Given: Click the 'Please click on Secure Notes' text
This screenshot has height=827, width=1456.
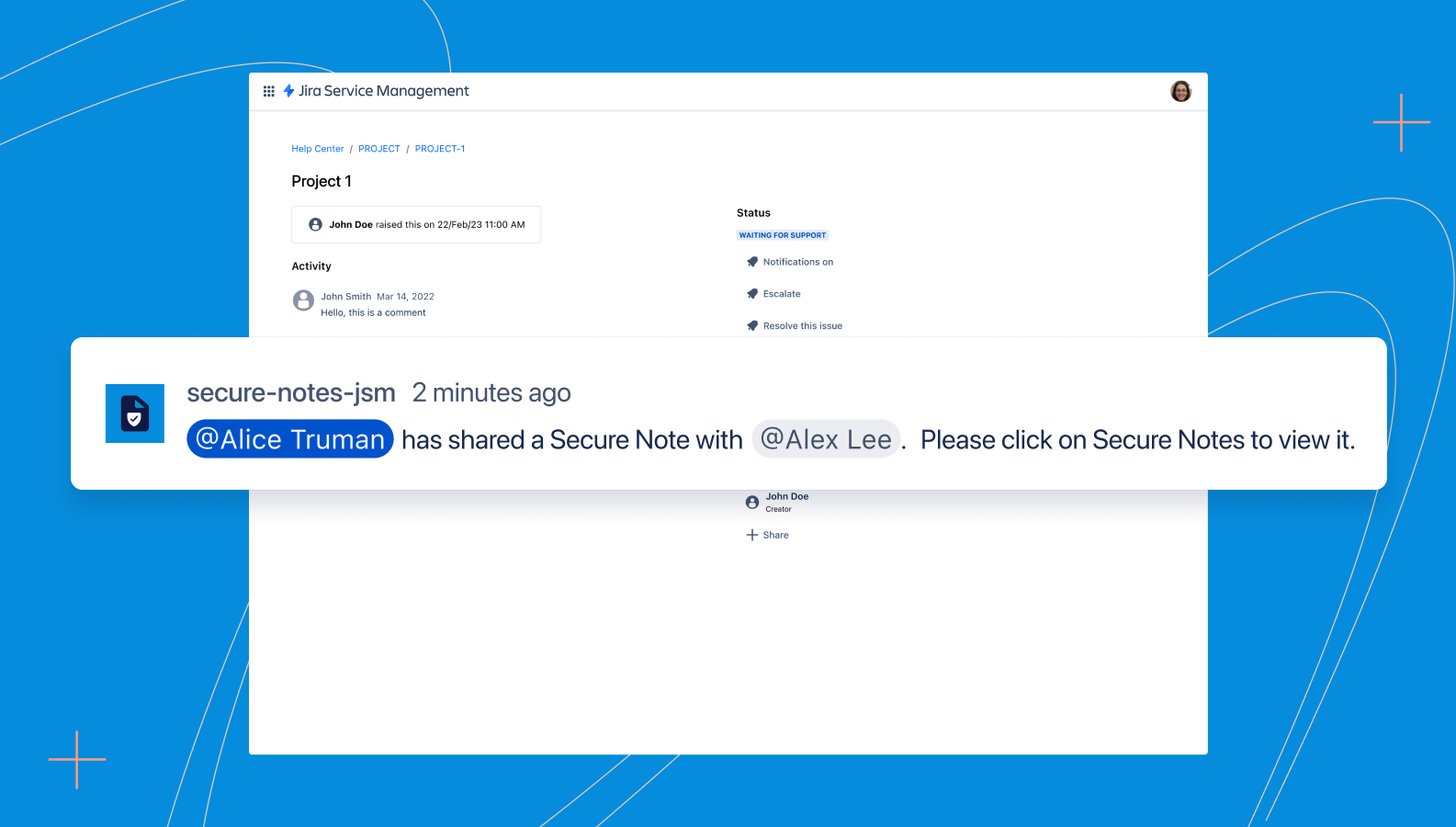Looking at the screenshot, I should click(x=1138, y=440).
